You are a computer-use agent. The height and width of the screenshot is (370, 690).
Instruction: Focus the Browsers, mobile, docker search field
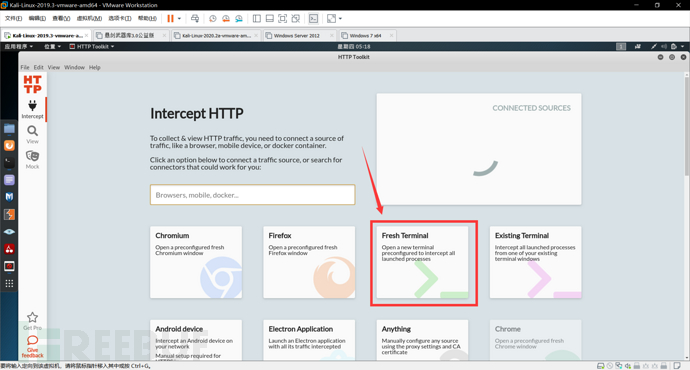(253, 194)
